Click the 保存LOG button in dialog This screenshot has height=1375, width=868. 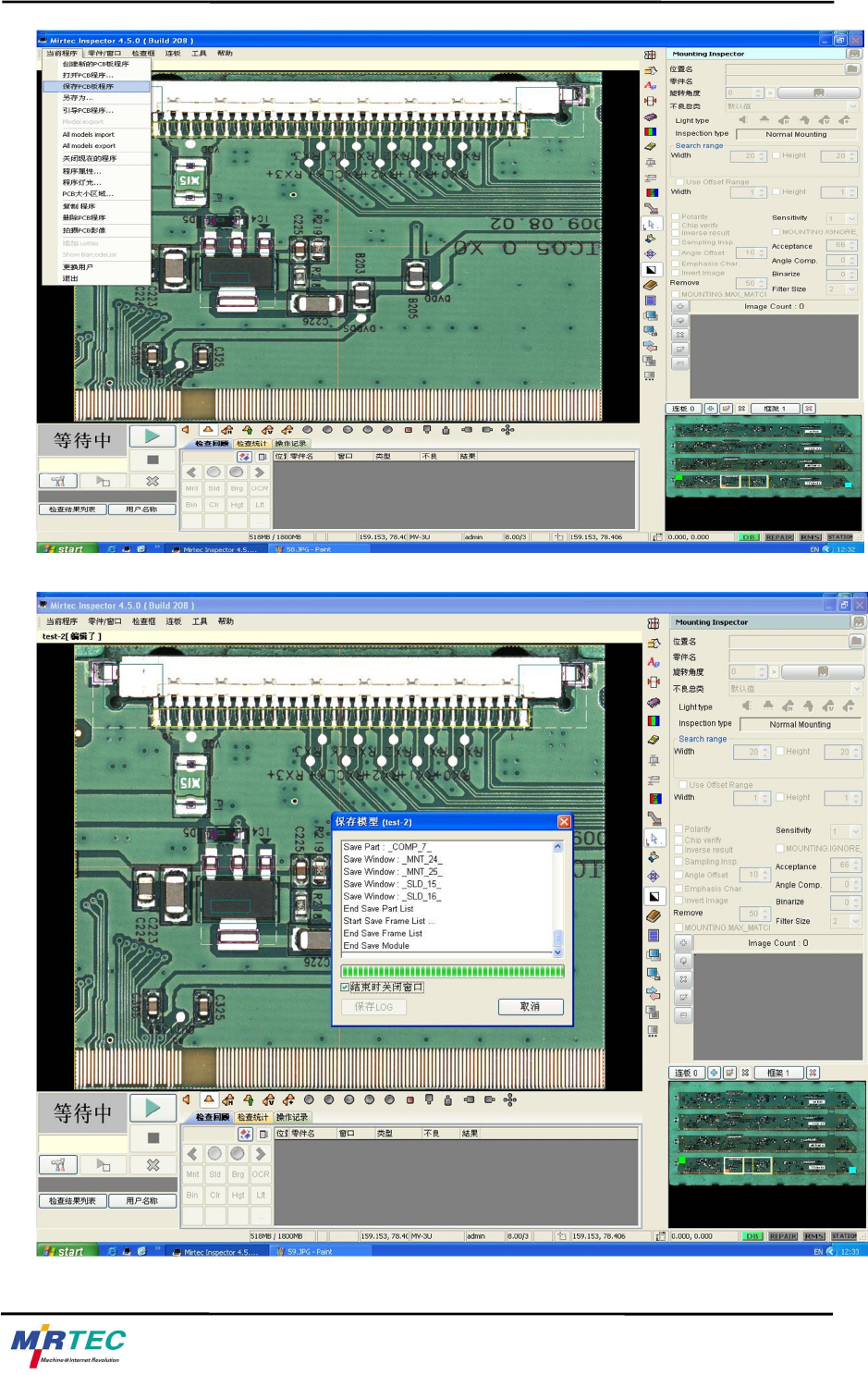tap(373, 1006)
